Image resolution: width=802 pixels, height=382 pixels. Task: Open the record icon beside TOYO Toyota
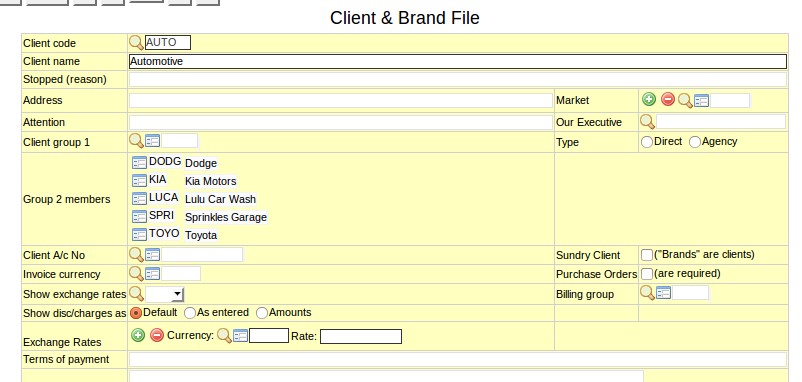click(139, 235)
